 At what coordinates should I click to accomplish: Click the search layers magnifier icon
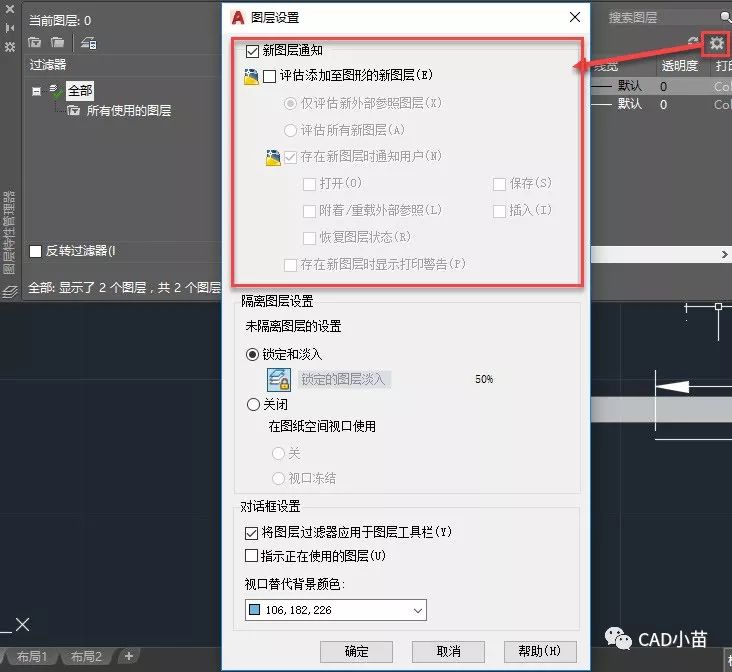coord(725,17)
